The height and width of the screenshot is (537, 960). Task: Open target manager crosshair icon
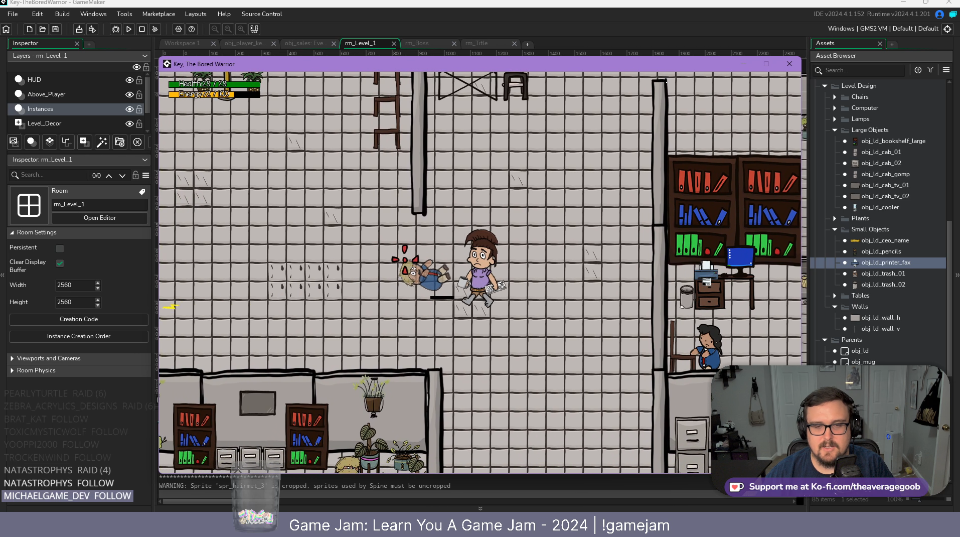click(947, 29)
